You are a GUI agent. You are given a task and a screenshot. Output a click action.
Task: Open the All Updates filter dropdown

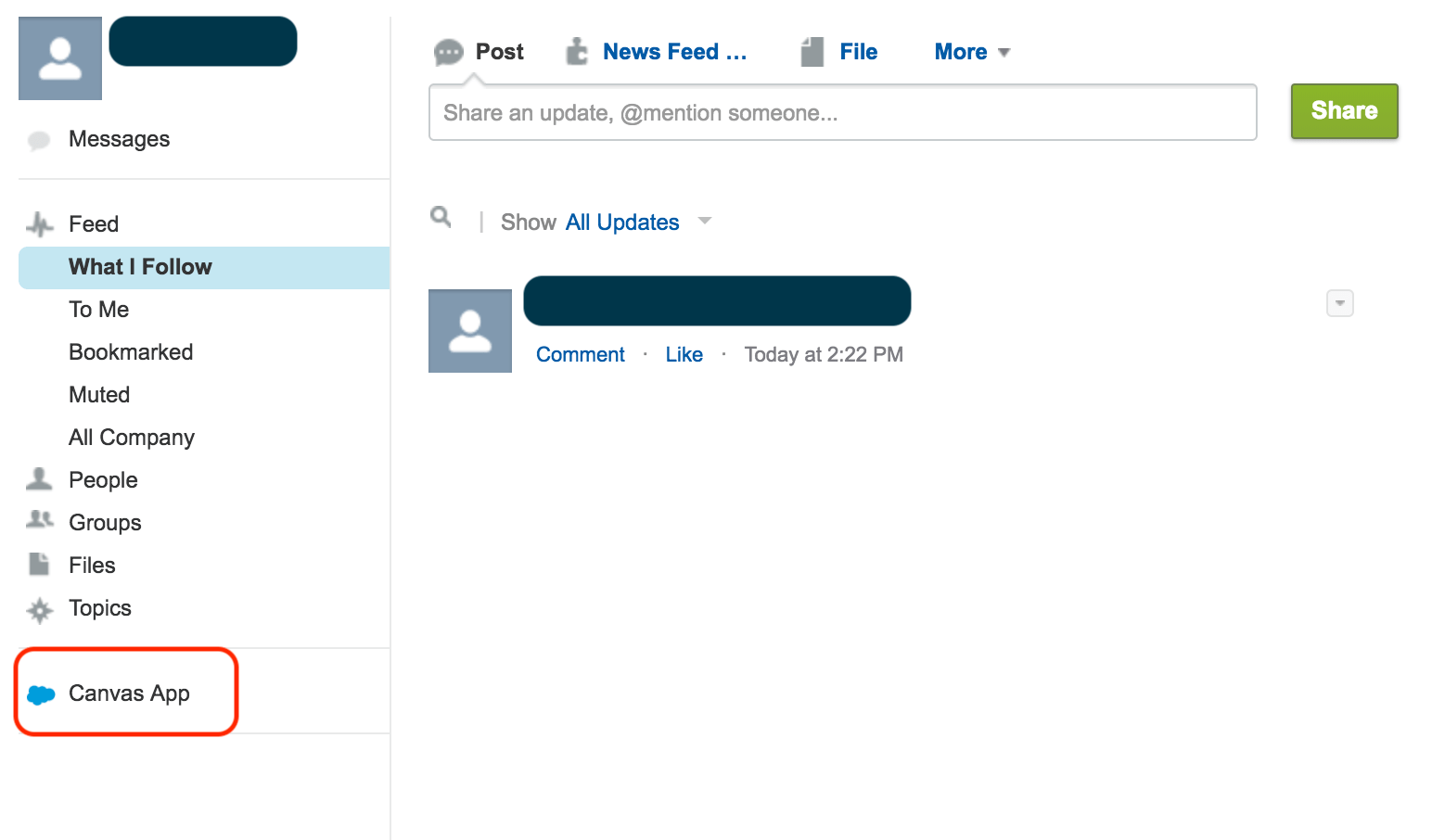pyautogui.click(x=636, y=222)
